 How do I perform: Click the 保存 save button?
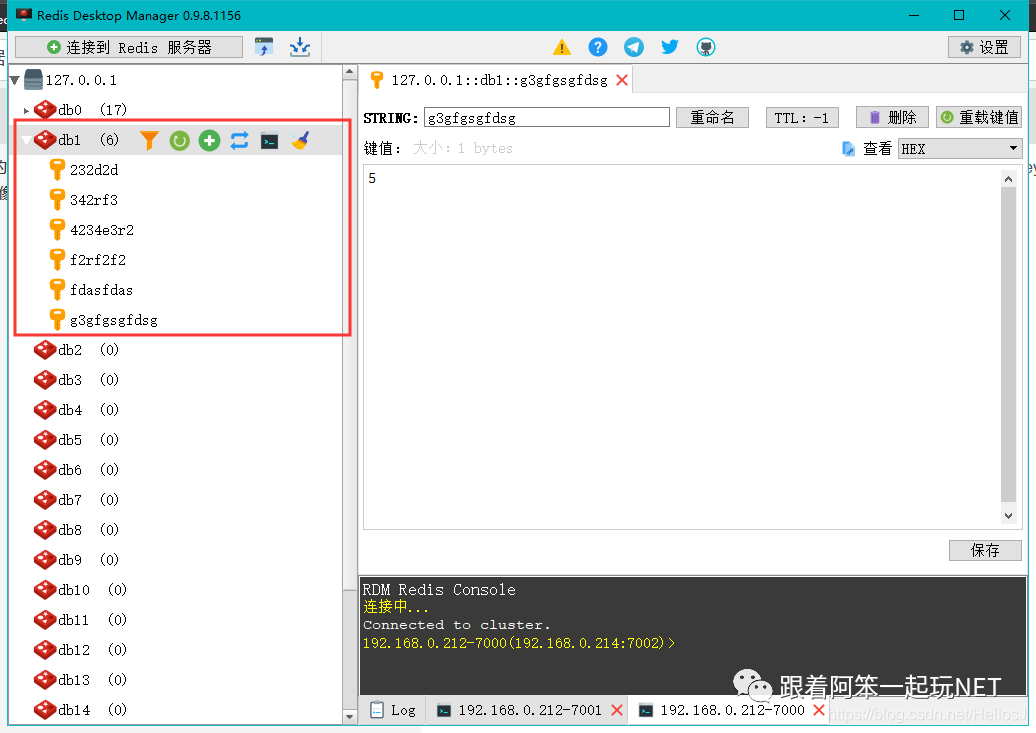point(985,551)
